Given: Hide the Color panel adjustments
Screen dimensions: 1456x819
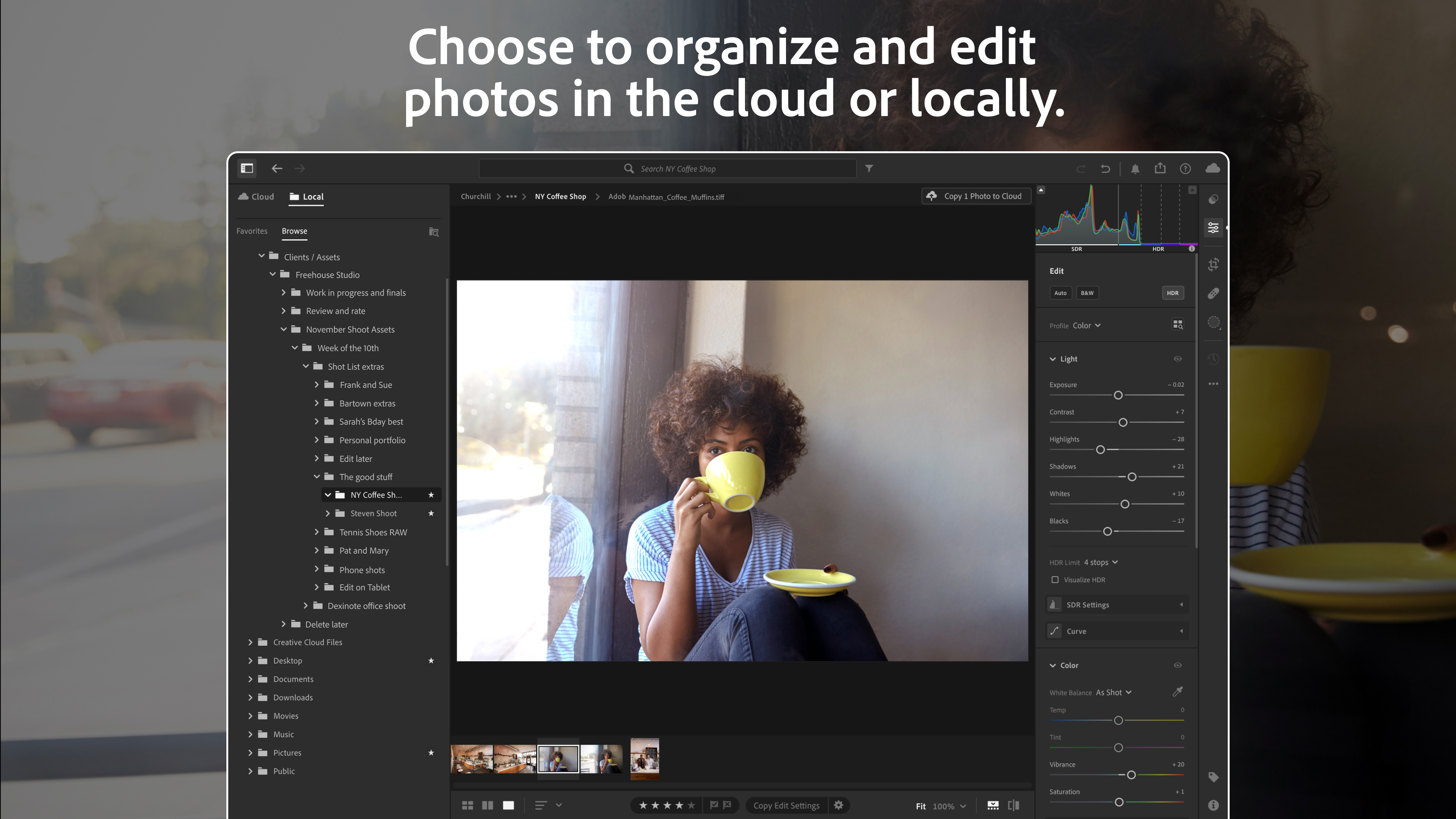Looking at the screenshot, I should click(1178, 665).
